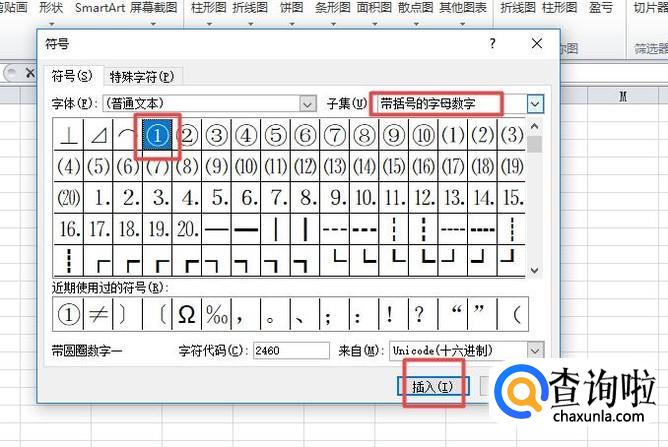Pick recently used ‰ symbol
The width and height of the screenshot is (668, 447).
[216, 314]
